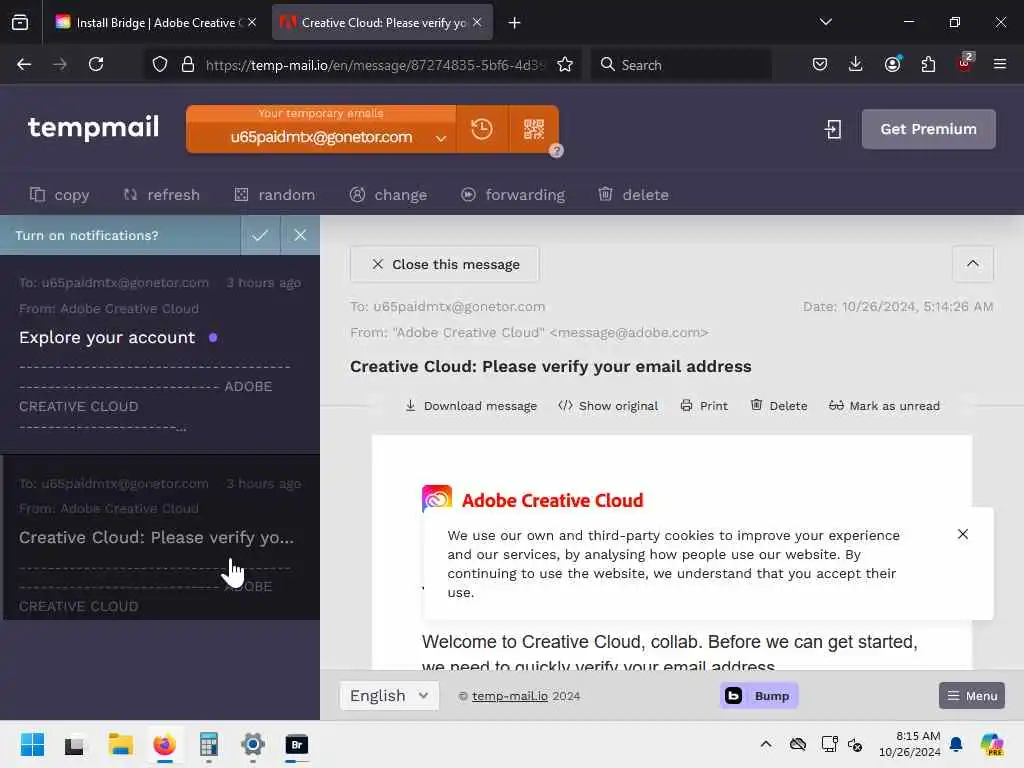Open Firefox from the taskbar

165,744
